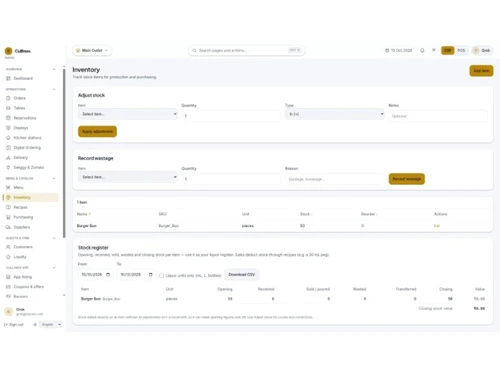Click the Displays icon in the sidebar
The width and height of the screenshot is (500, 375).
pyautogui.click(x=8, y=128)
